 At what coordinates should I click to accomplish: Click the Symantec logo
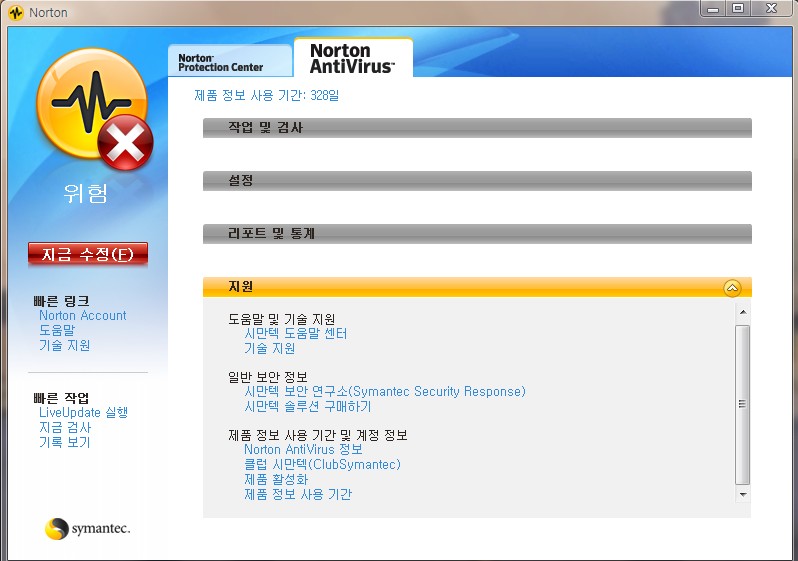tap(87, 529)
